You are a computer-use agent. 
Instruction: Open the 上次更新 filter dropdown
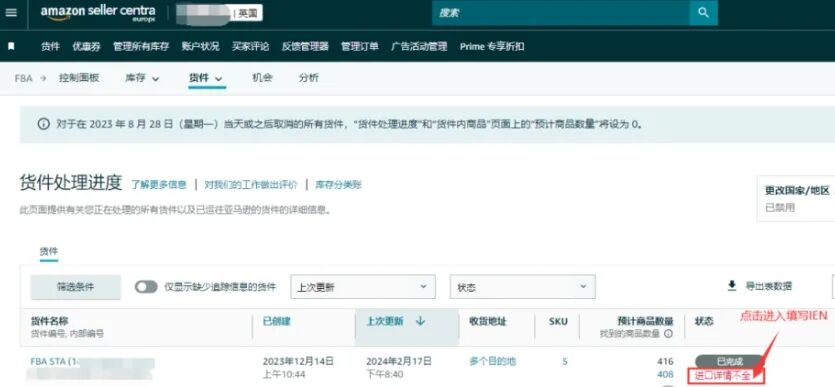(363, 287)
